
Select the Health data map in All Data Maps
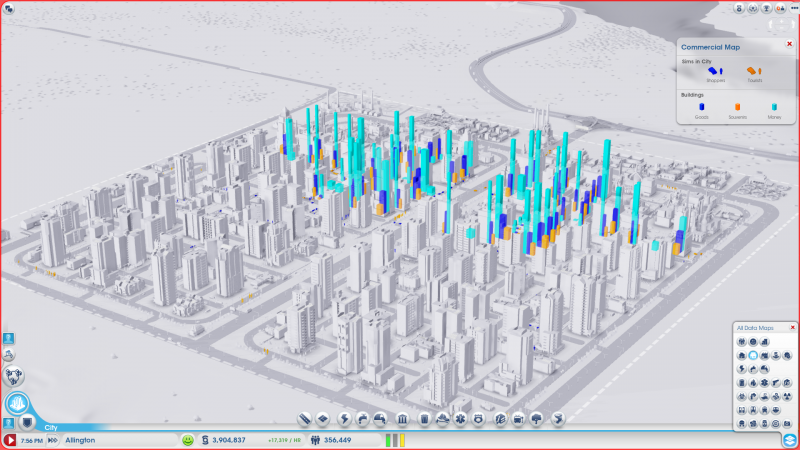[x=764, y=383]
